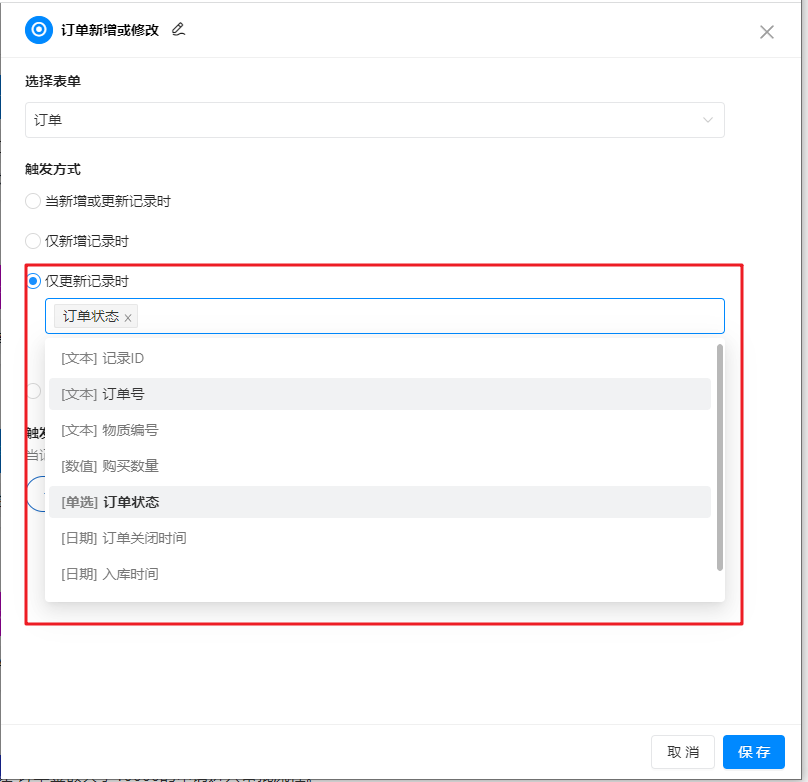808x782 pixels.
Task: Pick [文本] 物质编号 from dropdown list
Action: coord(110,430)
